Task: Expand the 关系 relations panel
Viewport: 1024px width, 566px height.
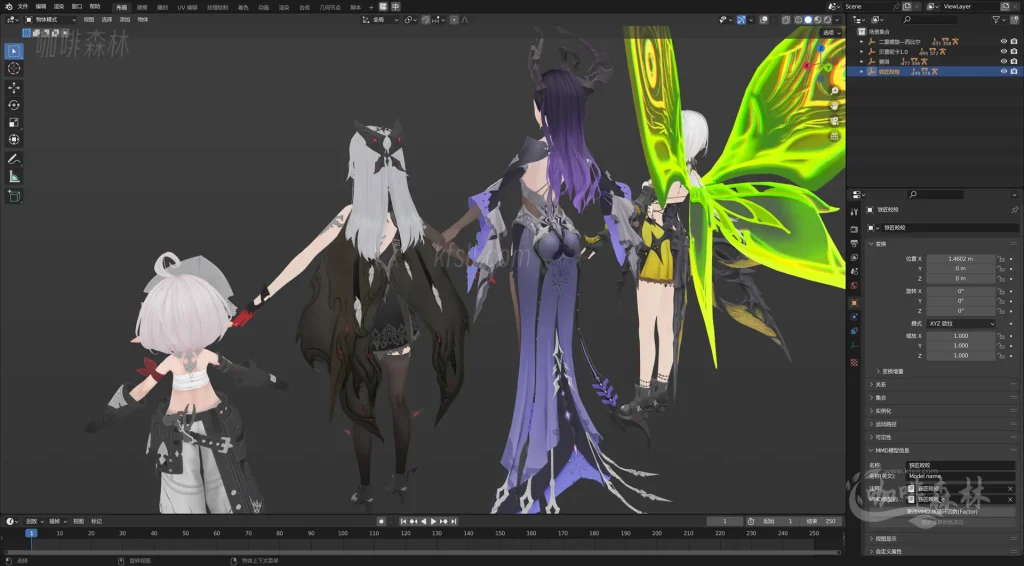Action: click(880, 385)
